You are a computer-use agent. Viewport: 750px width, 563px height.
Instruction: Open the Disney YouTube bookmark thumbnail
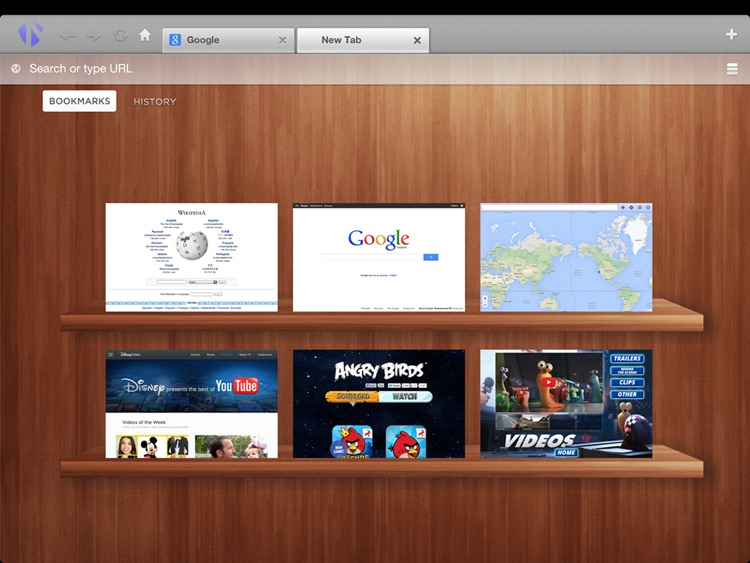point(191,404)
